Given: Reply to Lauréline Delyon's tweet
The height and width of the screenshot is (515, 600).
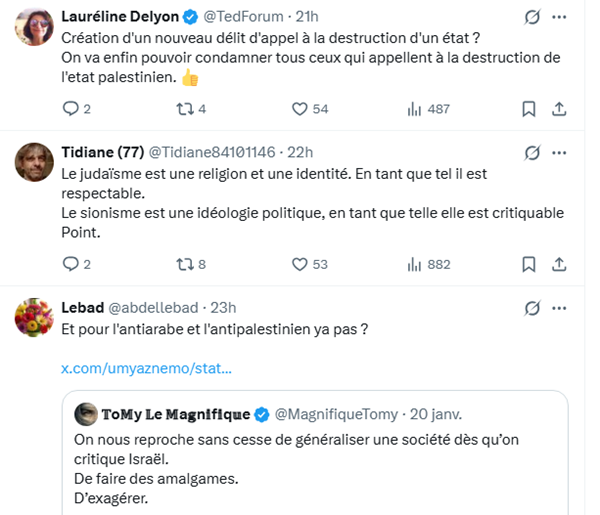Looking at the screenshot, I should point(70,109).
